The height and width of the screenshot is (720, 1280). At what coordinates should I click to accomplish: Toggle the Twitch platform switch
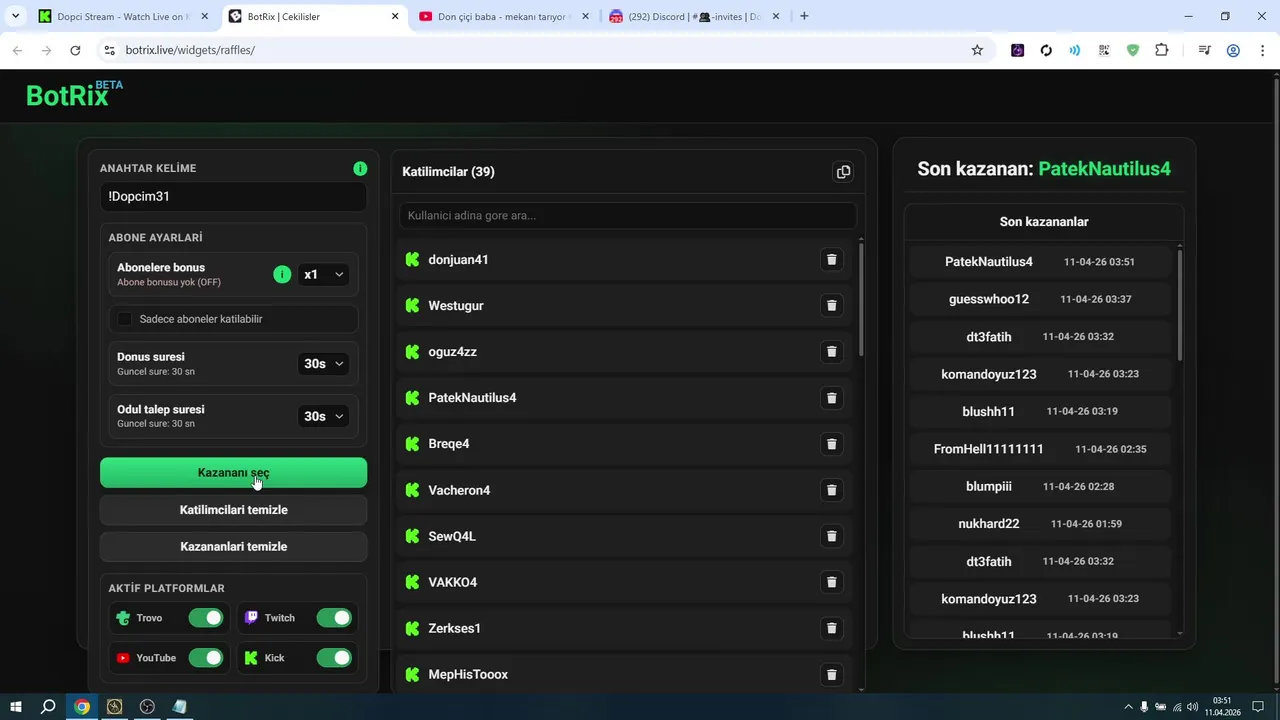[334, 618]
